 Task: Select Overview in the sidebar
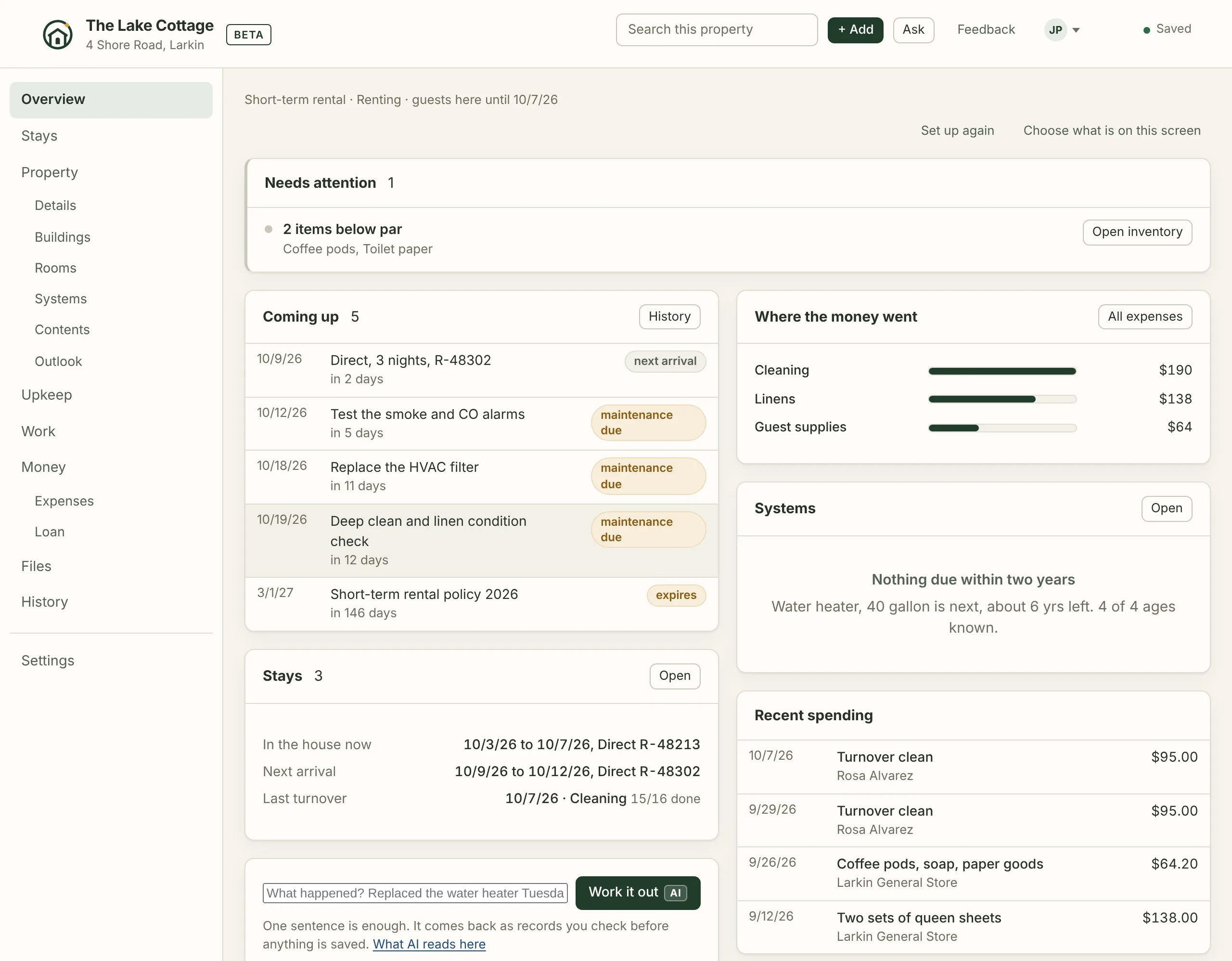click(111, 99)
